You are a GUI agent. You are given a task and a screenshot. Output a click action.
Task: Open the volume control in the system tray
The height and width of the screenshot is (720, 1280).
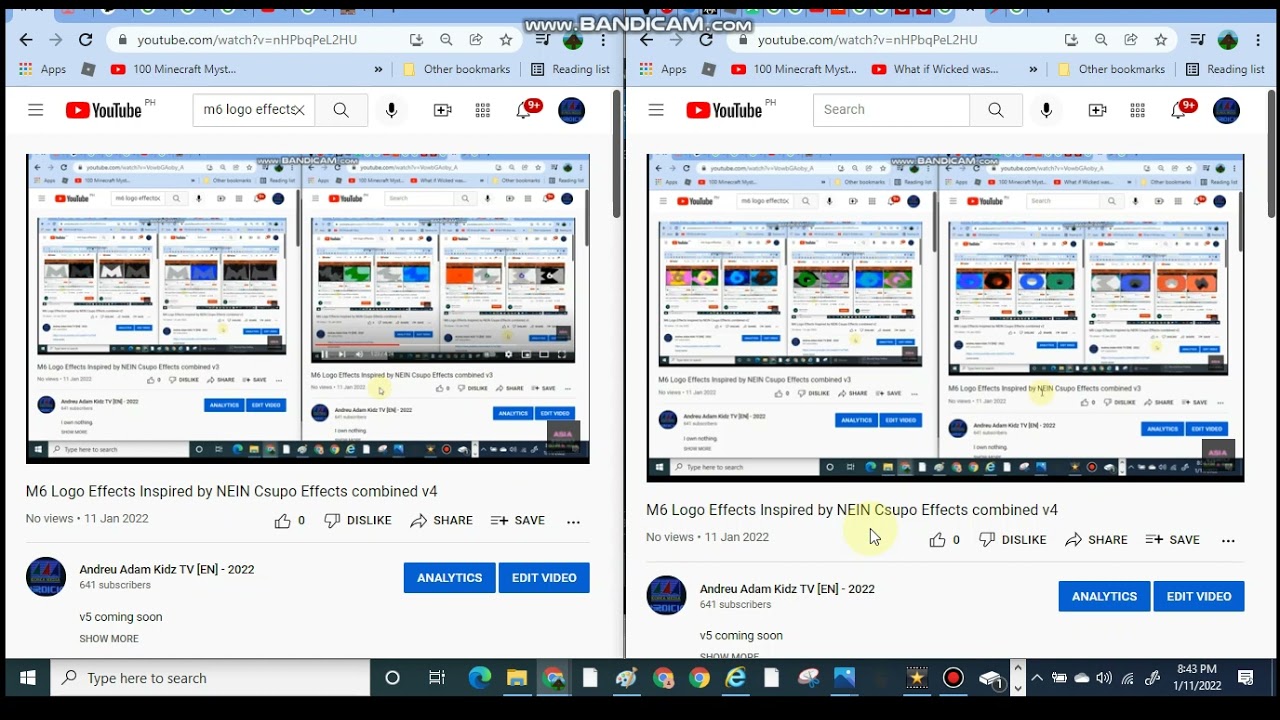1104,678
